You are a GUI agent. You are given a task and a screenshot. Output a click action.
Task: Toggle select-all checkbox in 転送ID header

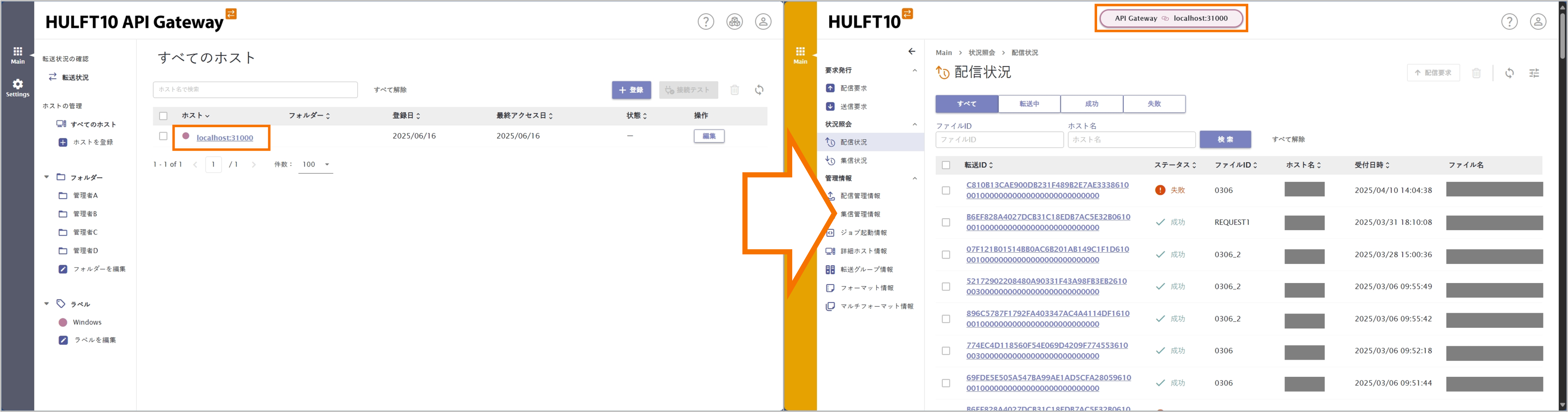(945, 165)
